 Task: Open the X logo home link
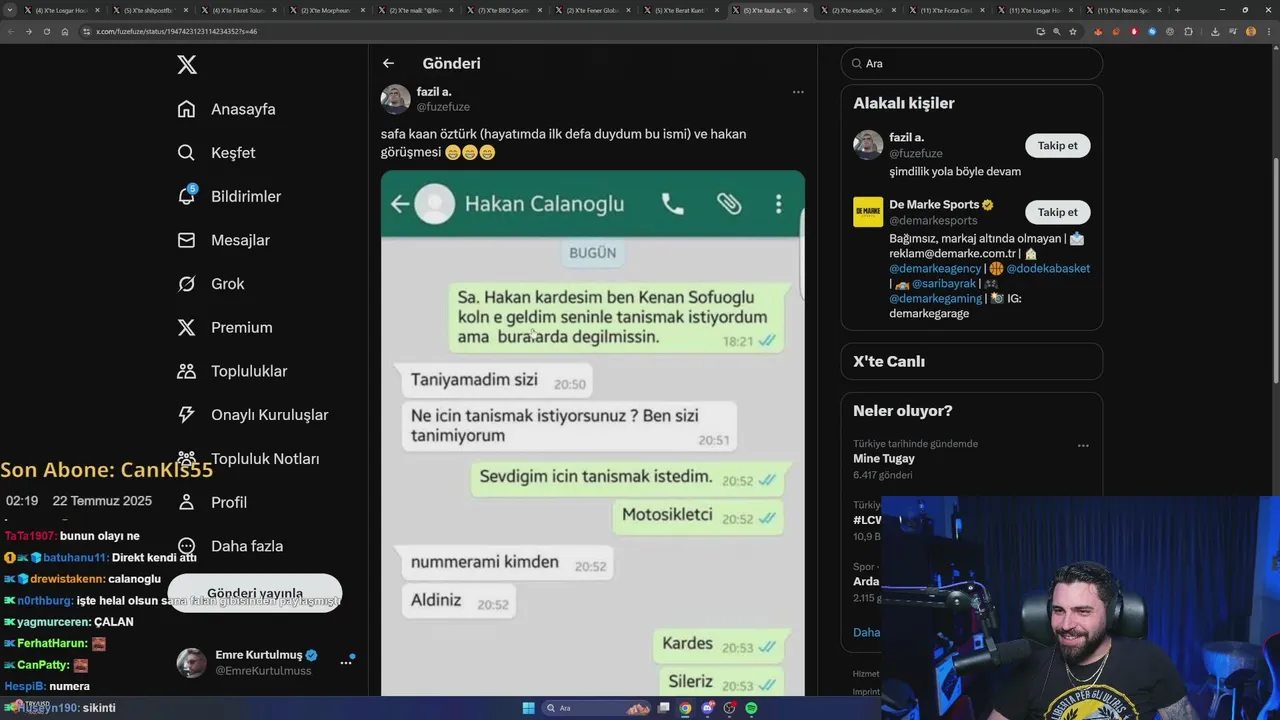pyautogui.click(x=187, y=65)
